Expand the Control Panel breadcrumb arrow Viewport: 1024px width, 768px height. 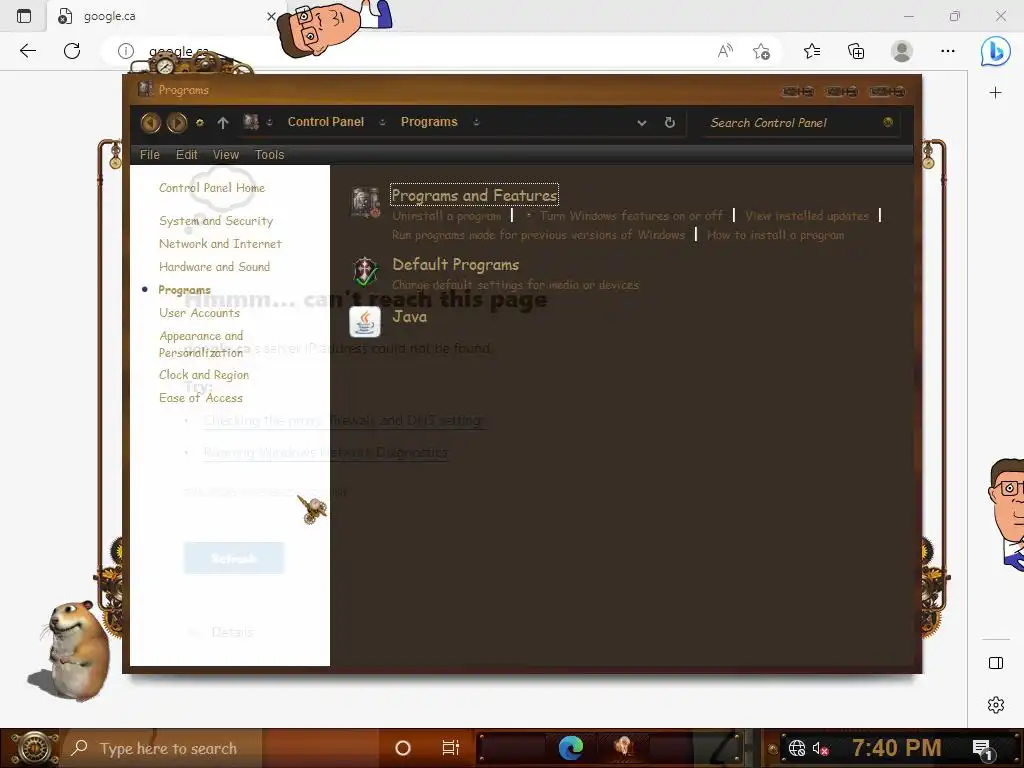[x=382, y=122]
